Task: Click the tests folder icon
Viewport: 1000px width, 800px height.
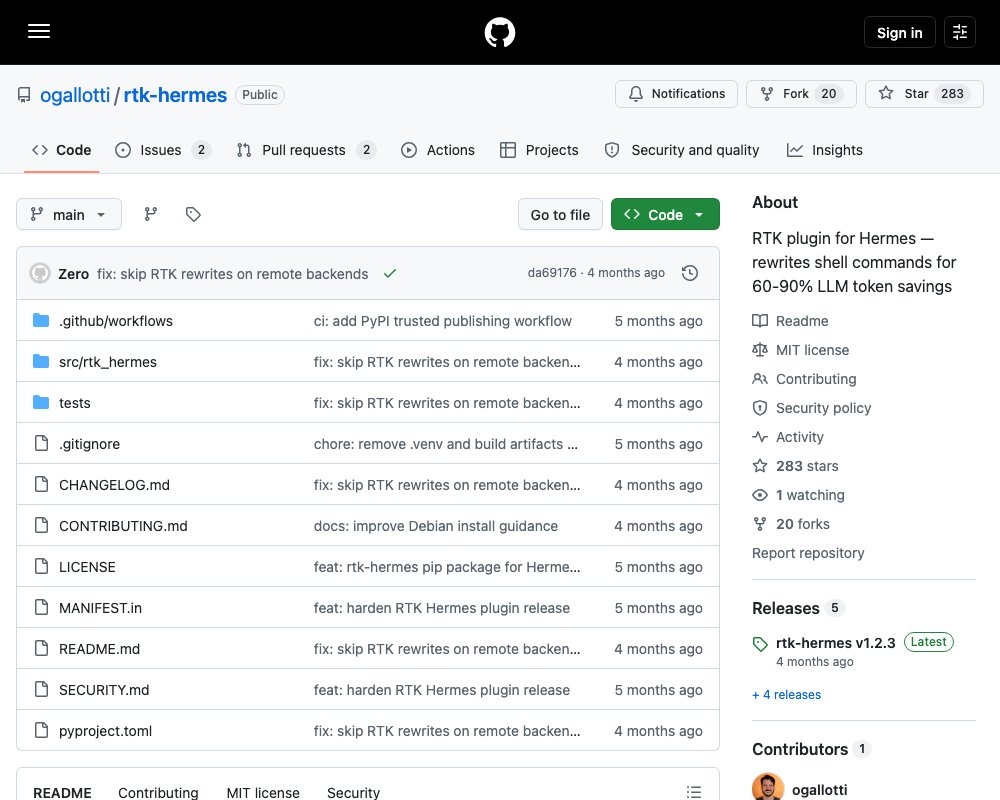Action: [x=41, y=403]
